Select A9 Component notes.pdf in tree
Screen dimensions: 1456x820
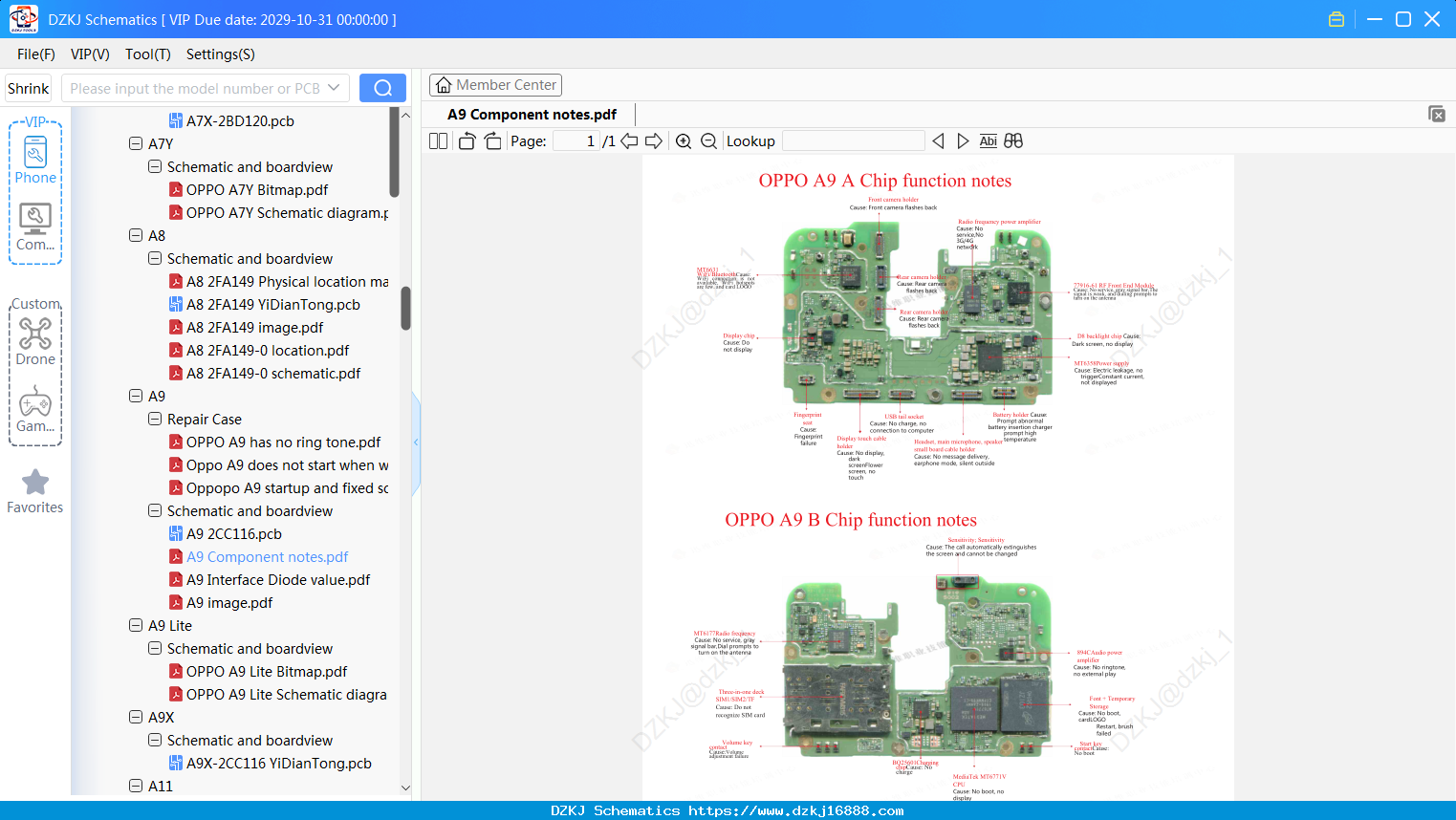coord(268,557)
